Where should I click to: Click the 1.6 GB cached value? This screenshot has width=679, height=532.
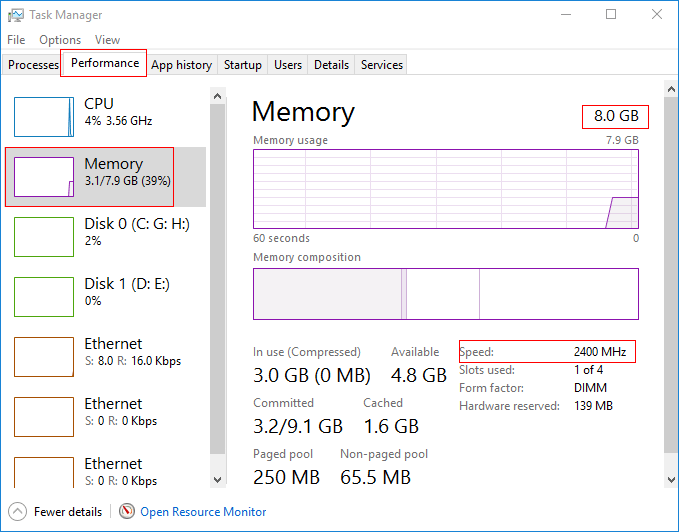pos(391,426)
